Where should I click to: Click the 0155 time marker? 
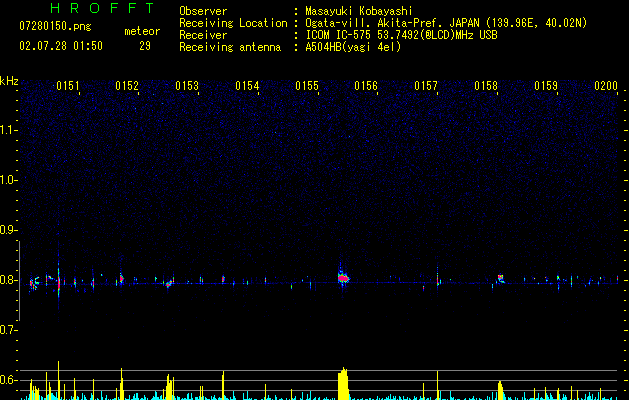[307, 86]
